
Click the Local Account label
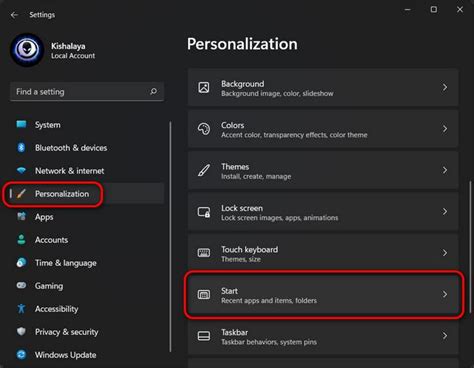[73, 56]
